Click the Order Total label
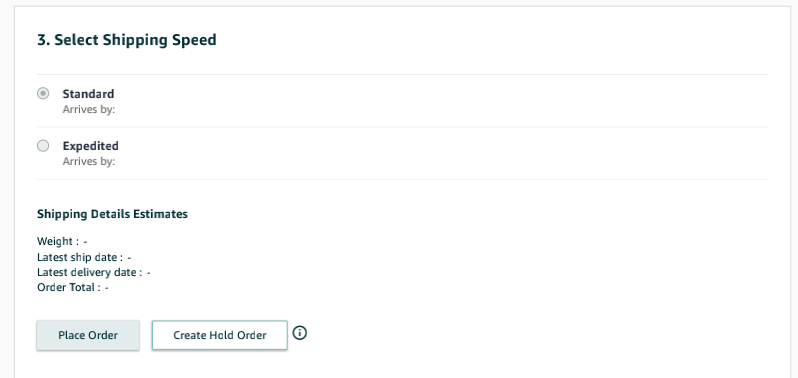Screen dimensions: 798x378 (x=69, y=288)
